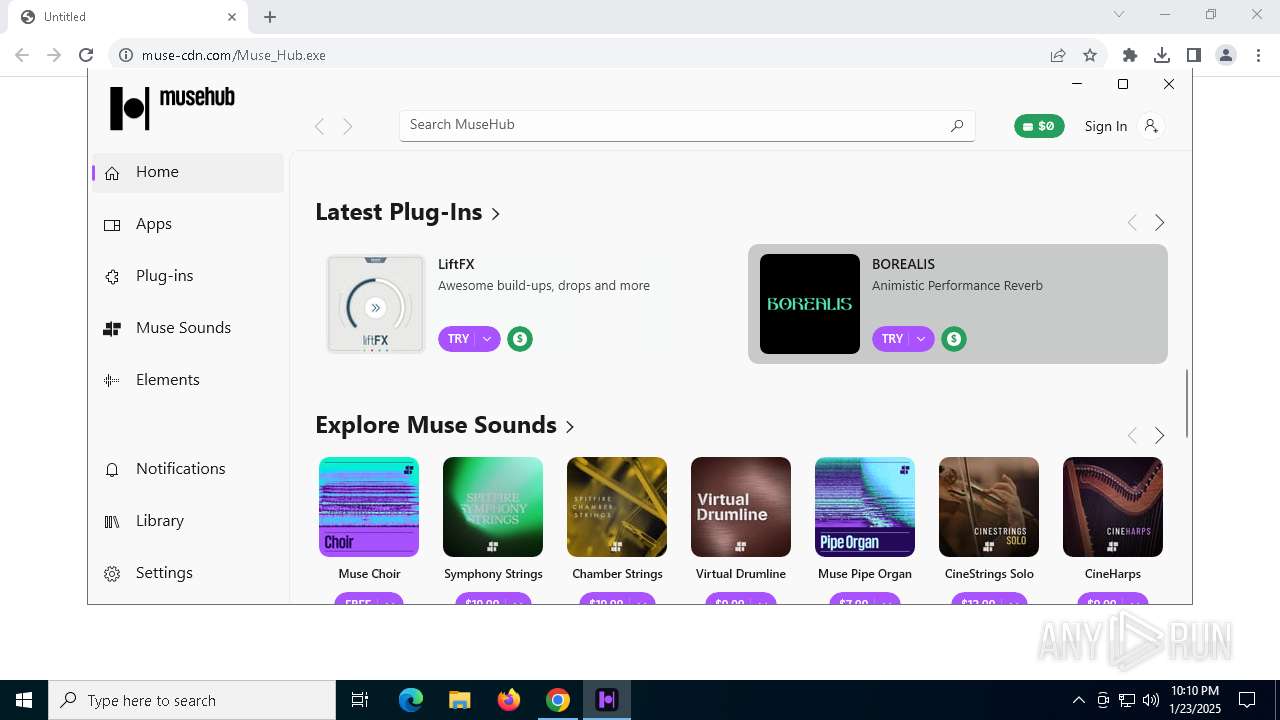Show previous Latest Plug-Ins items
1280x720 pixels.
[x=1132, y=223]
